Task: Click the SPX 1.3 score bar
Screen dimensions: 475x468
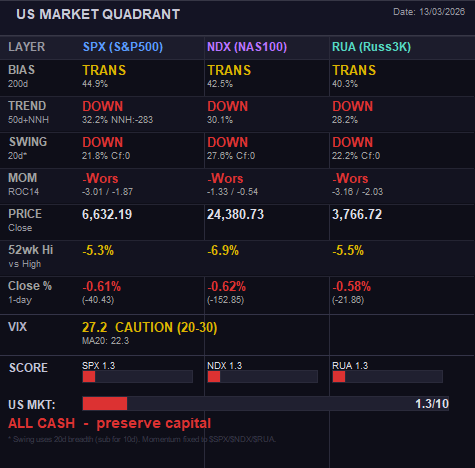Action: (x=137, y=377)
